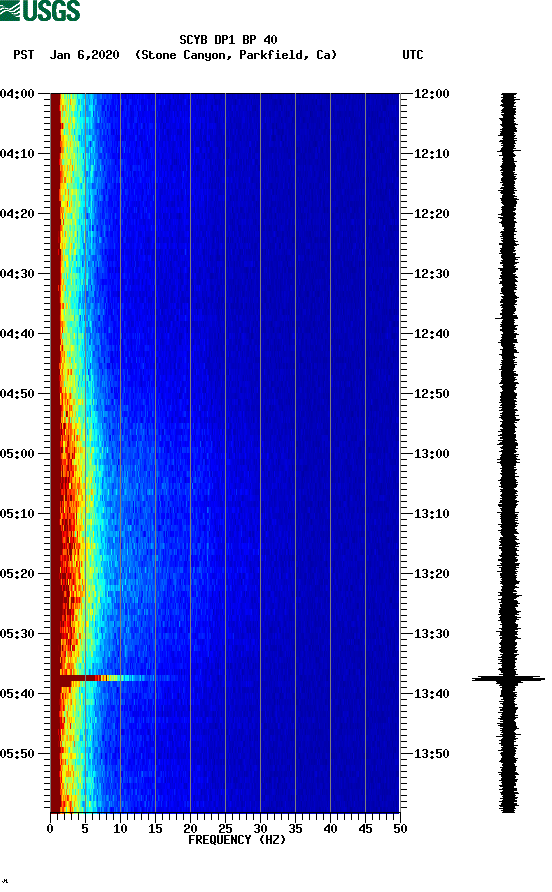The image size is (552, 892).
Task: Click the '05:00' PST time label
Action: point(18,454)
